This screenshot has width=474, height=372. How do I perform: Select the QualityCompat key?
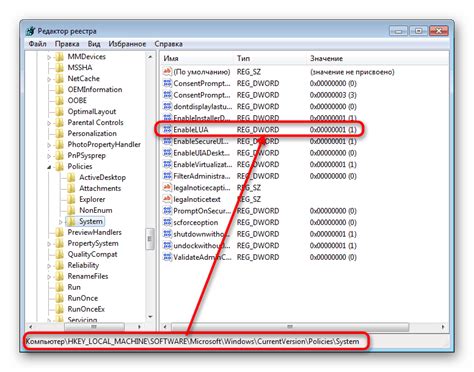[92, 254]
